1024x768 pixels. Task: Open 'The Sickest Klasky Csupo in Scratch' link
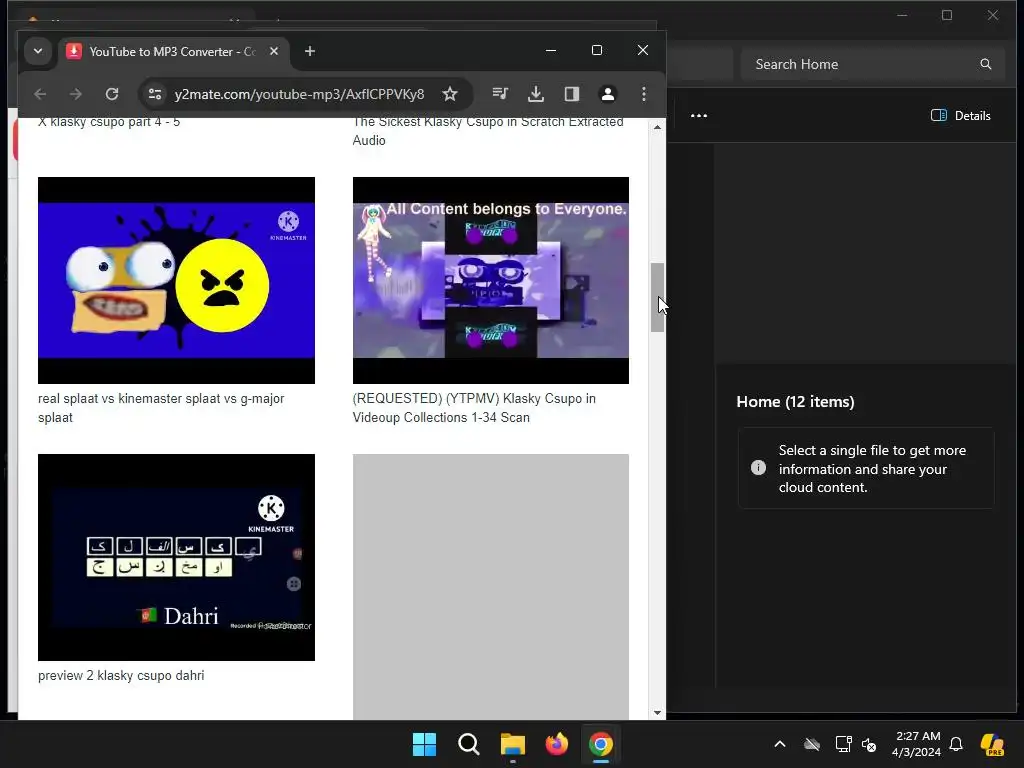[488, 131]
